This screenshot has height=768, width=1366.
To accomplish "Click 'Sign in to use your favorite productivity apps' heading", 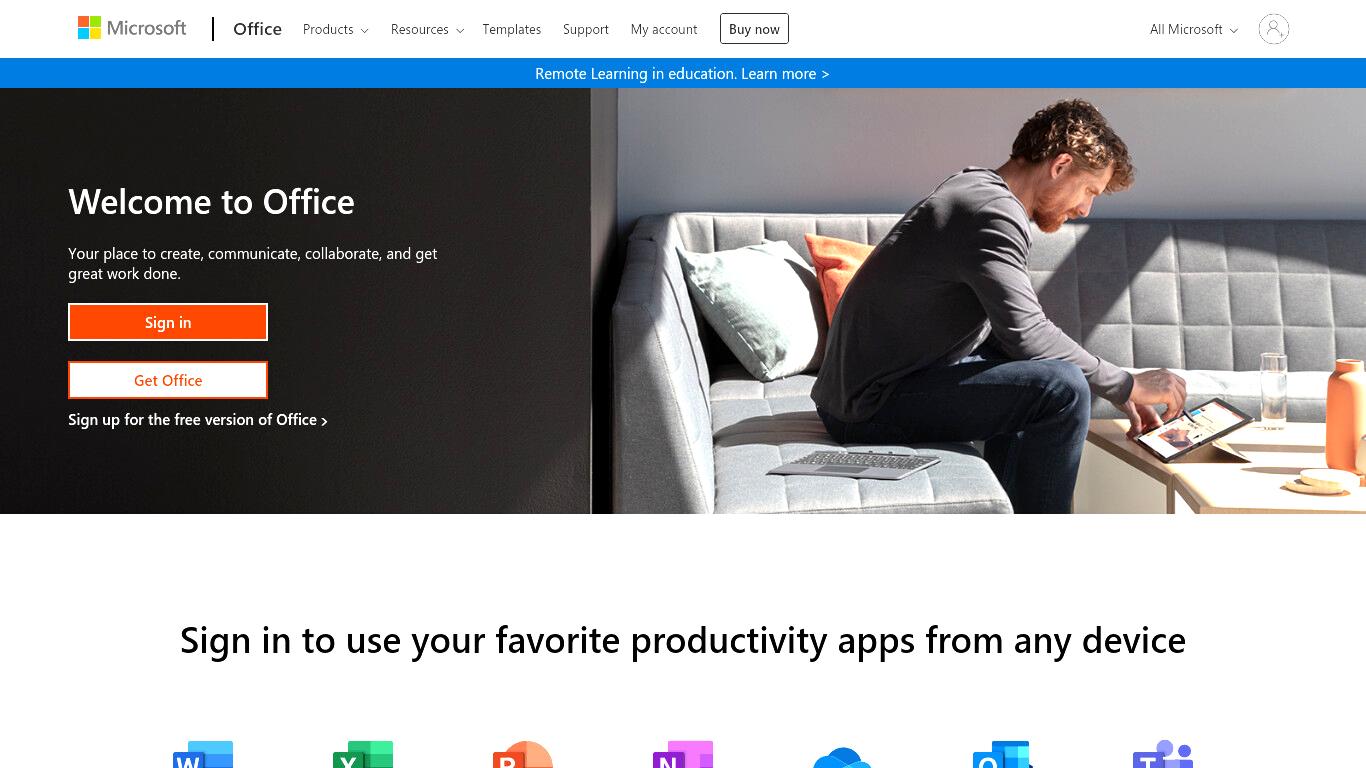I will click(683, 640).
